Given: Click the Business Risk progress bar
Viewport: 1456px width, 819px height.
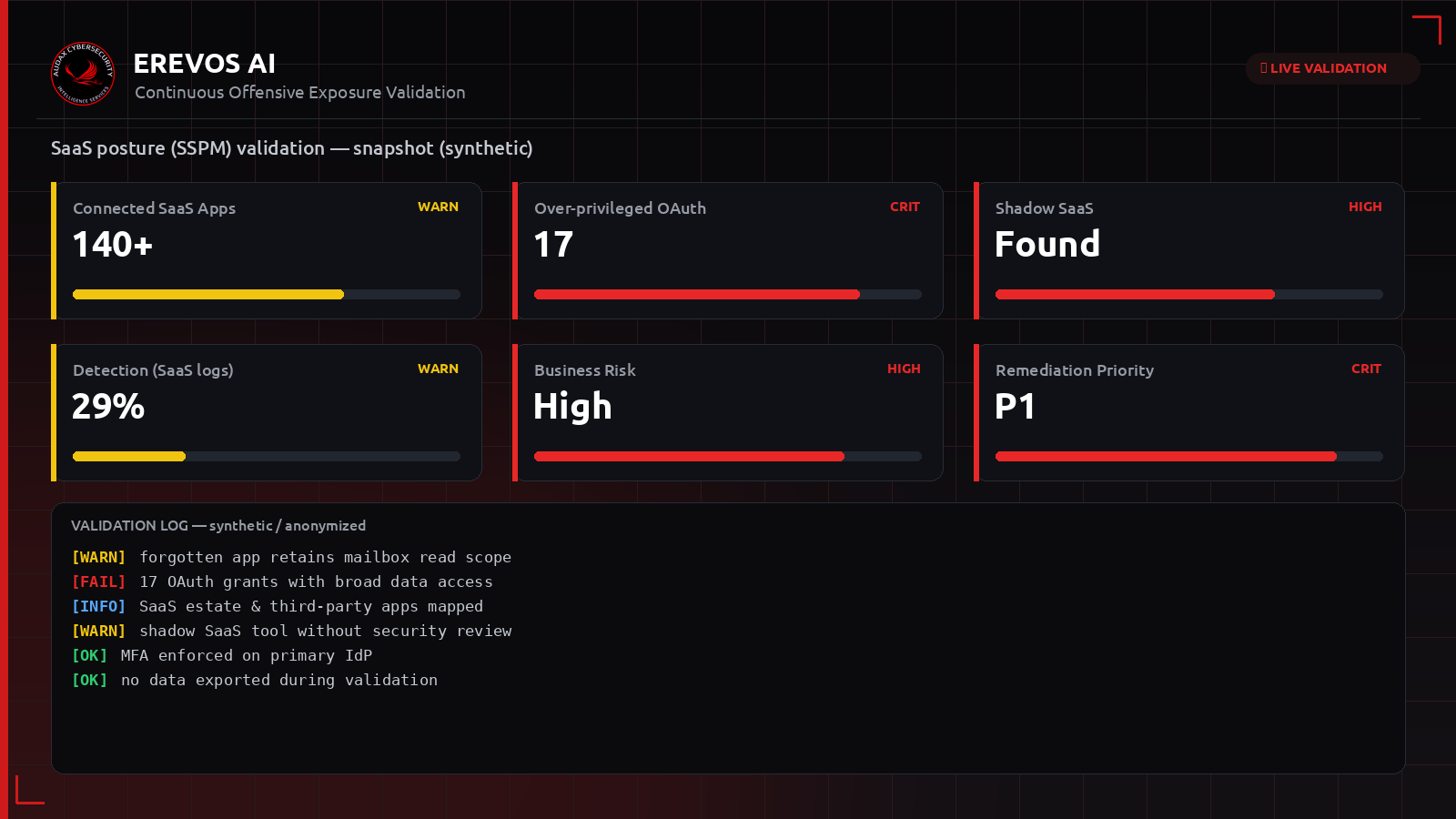Looking at the screenshot, I should 728,457.
